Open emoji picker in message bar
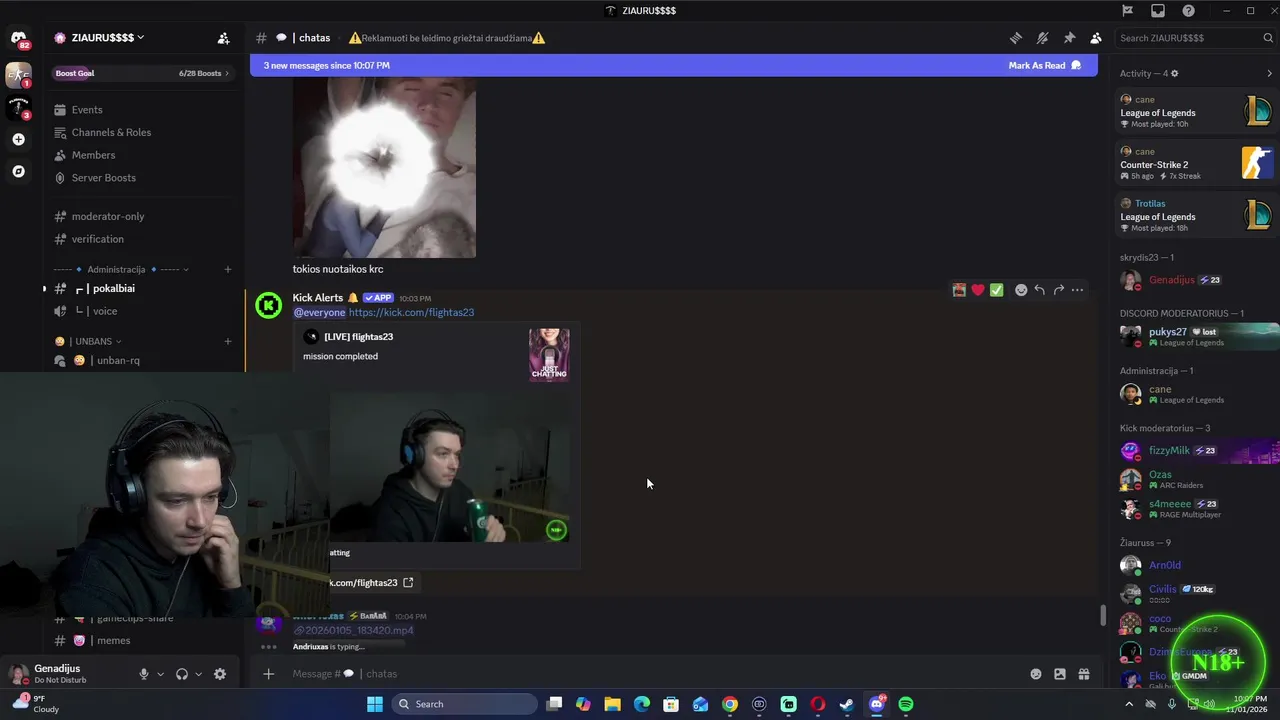 (x=1036, y=674)
